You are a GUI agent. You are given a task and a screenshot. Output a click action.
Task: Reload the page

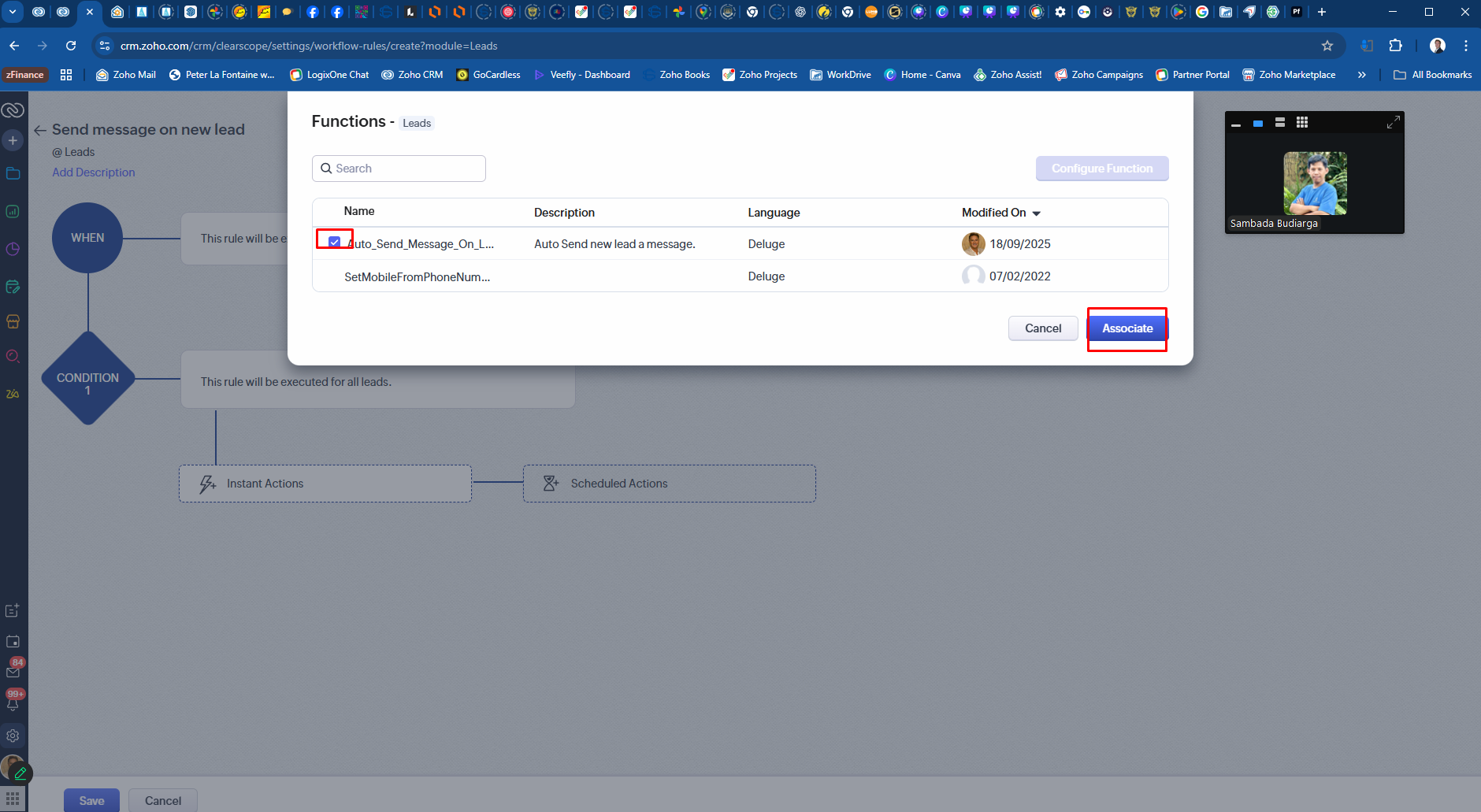point(71,46)
